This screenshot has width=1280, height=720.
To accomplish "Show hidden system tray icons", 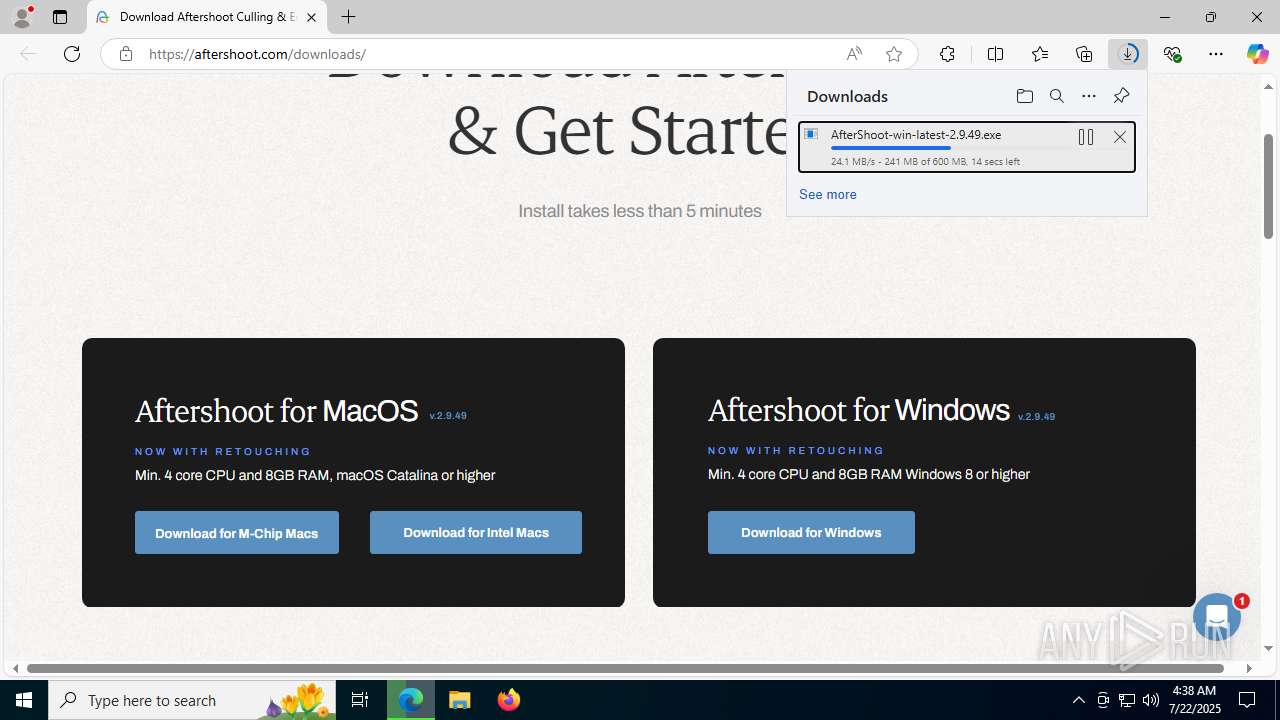I will point(1078,700).
